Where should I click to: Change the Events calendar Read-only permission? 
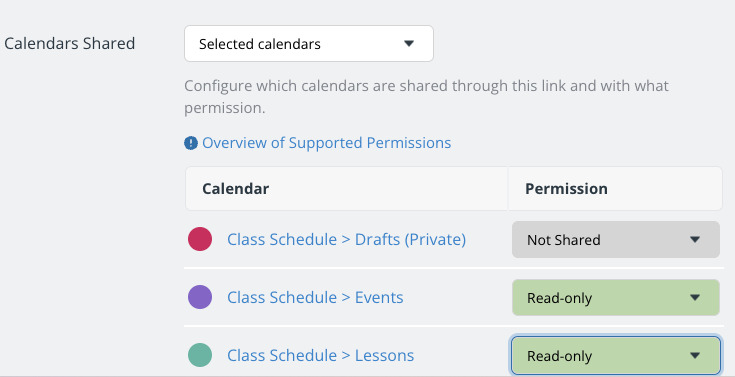(x=615, y=298)
